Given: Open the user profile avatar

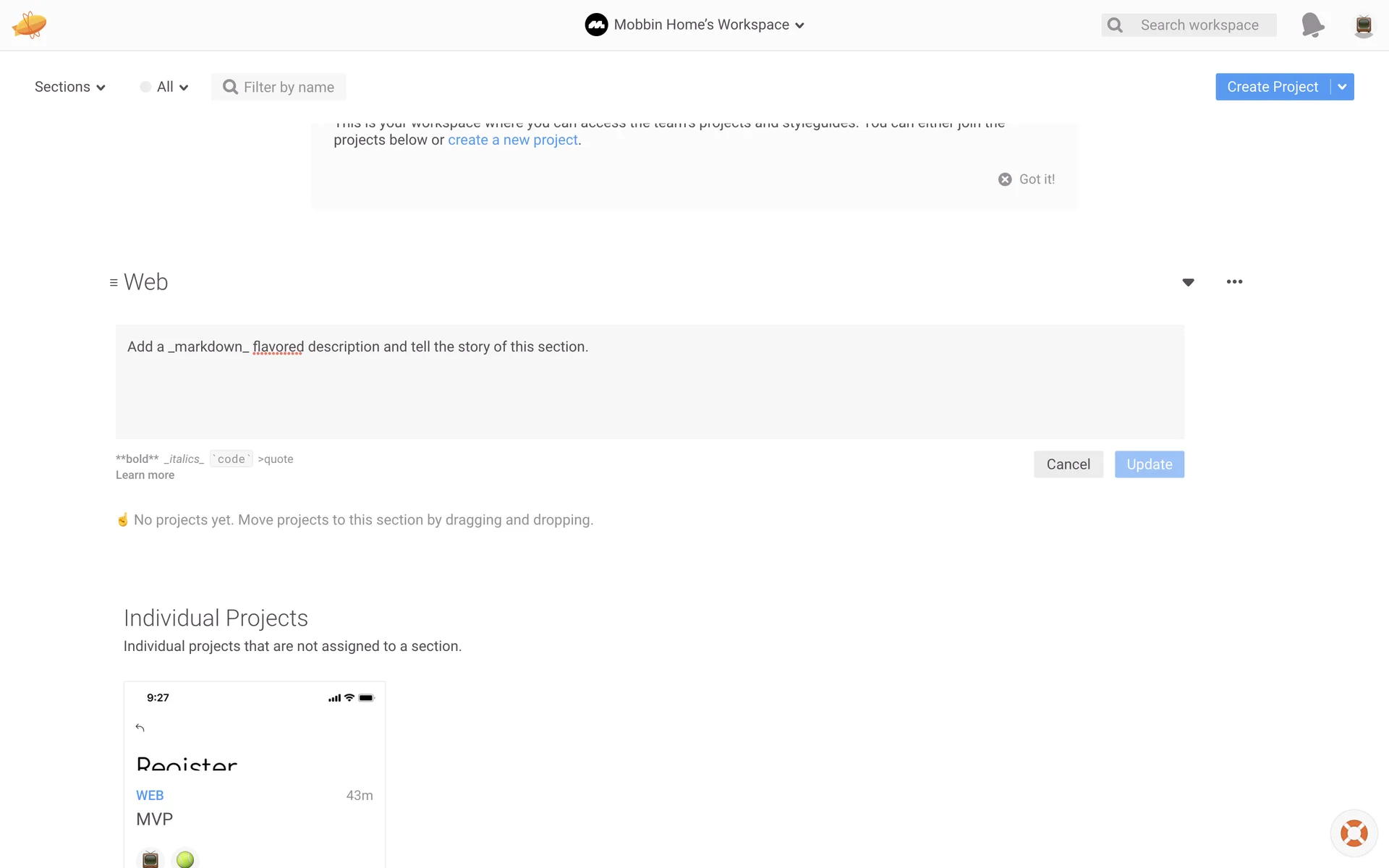Looking at the screenshot, I should (x=1363, y=25).
